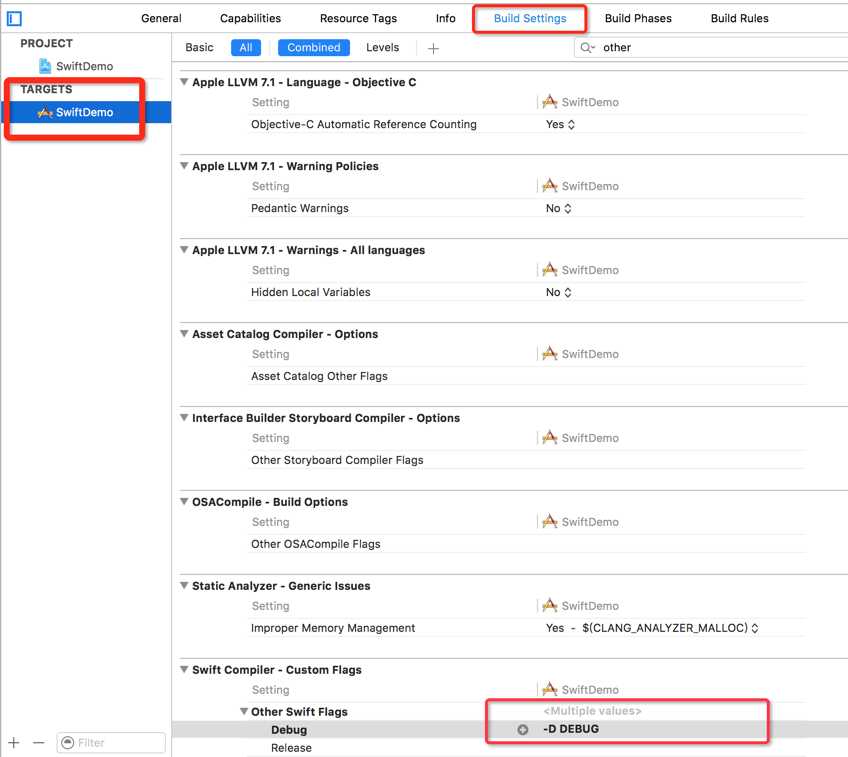Click the Hidden Local Variables setting name
Viewport: 848px width, 757px height.
310,292
